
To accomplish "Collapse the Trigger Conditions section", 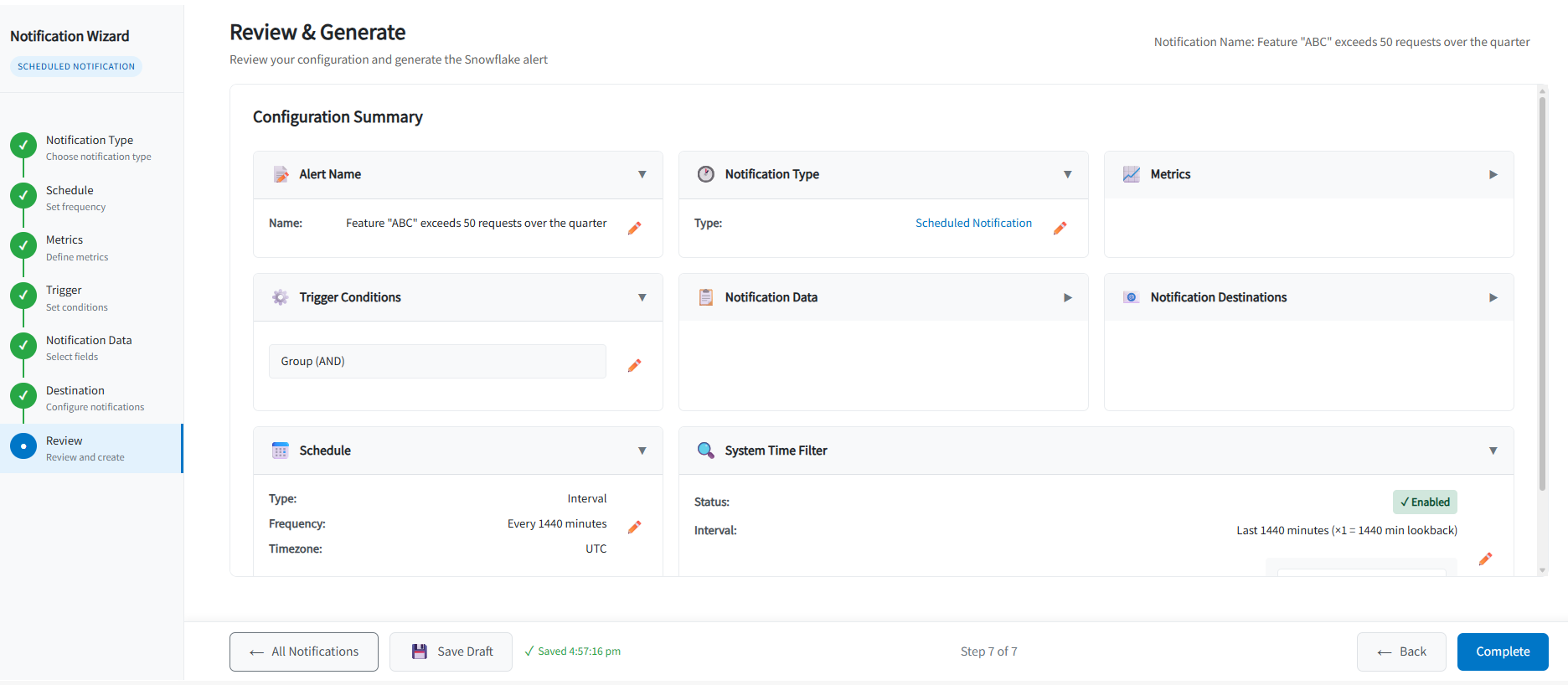I will coord(642,297).
